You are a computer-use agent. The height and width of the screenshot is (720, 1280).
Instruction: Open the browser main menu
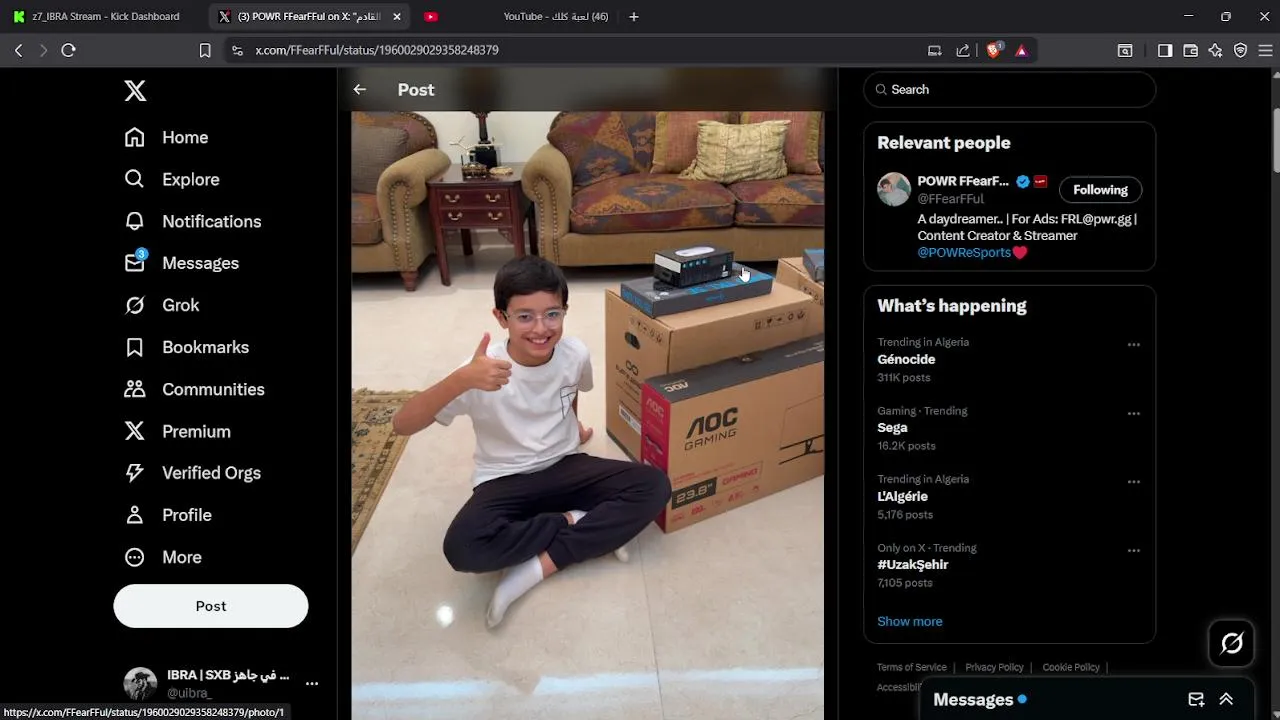tap(1264, 50)
